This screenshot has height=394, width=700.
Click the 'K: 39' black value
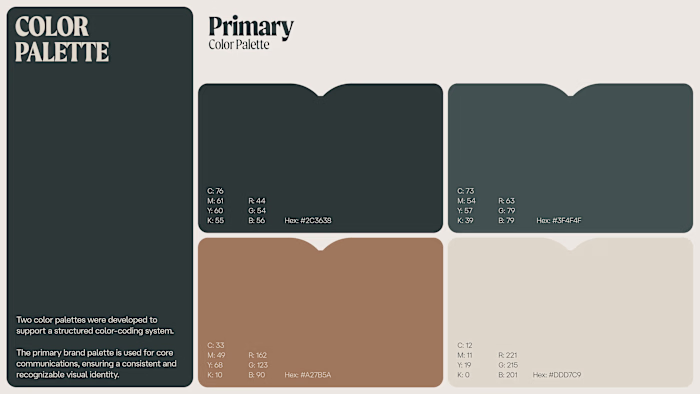point(465,220)
